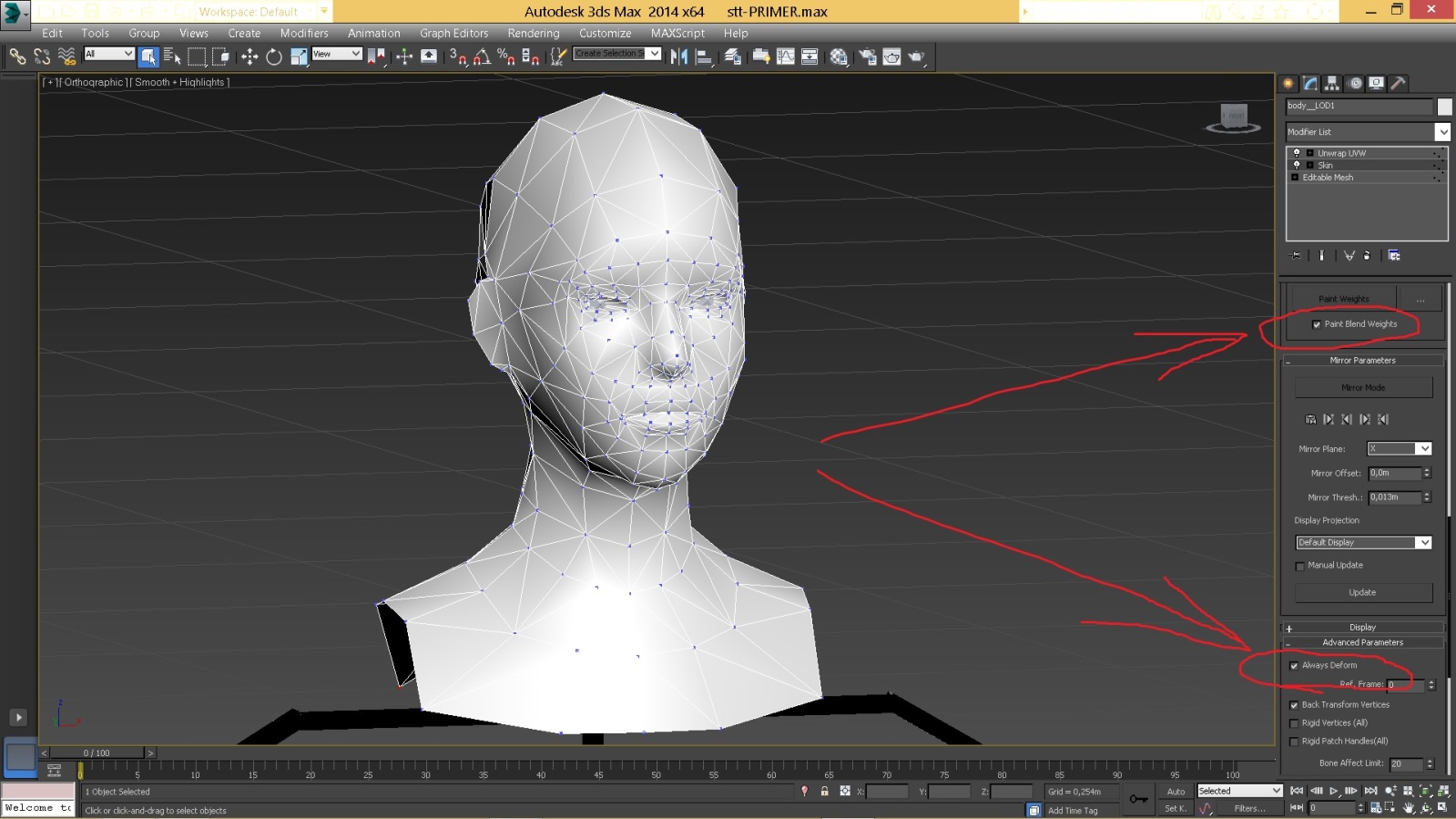Screen dimensions: 1456x819
Task: Enable Rigid Vertices (All) checkbox
Action: pyautogui.click(x=1294, y=723)
